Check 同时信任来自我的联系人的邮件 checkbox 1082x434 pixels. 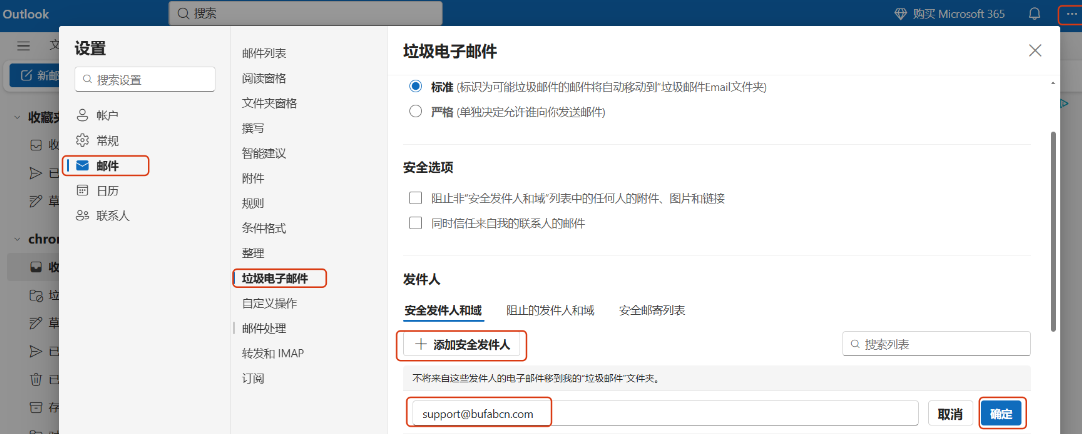point(415,223)
